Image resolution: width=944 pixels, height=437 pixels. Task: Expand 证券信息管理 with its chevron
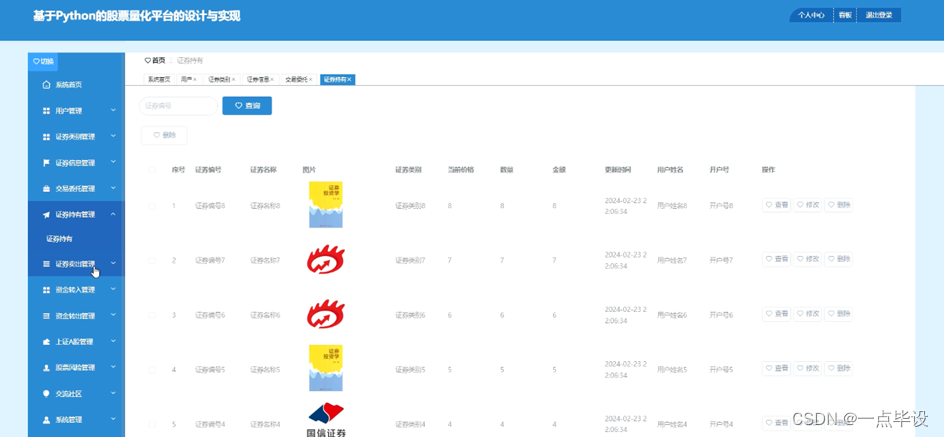(x=113, y=162)
